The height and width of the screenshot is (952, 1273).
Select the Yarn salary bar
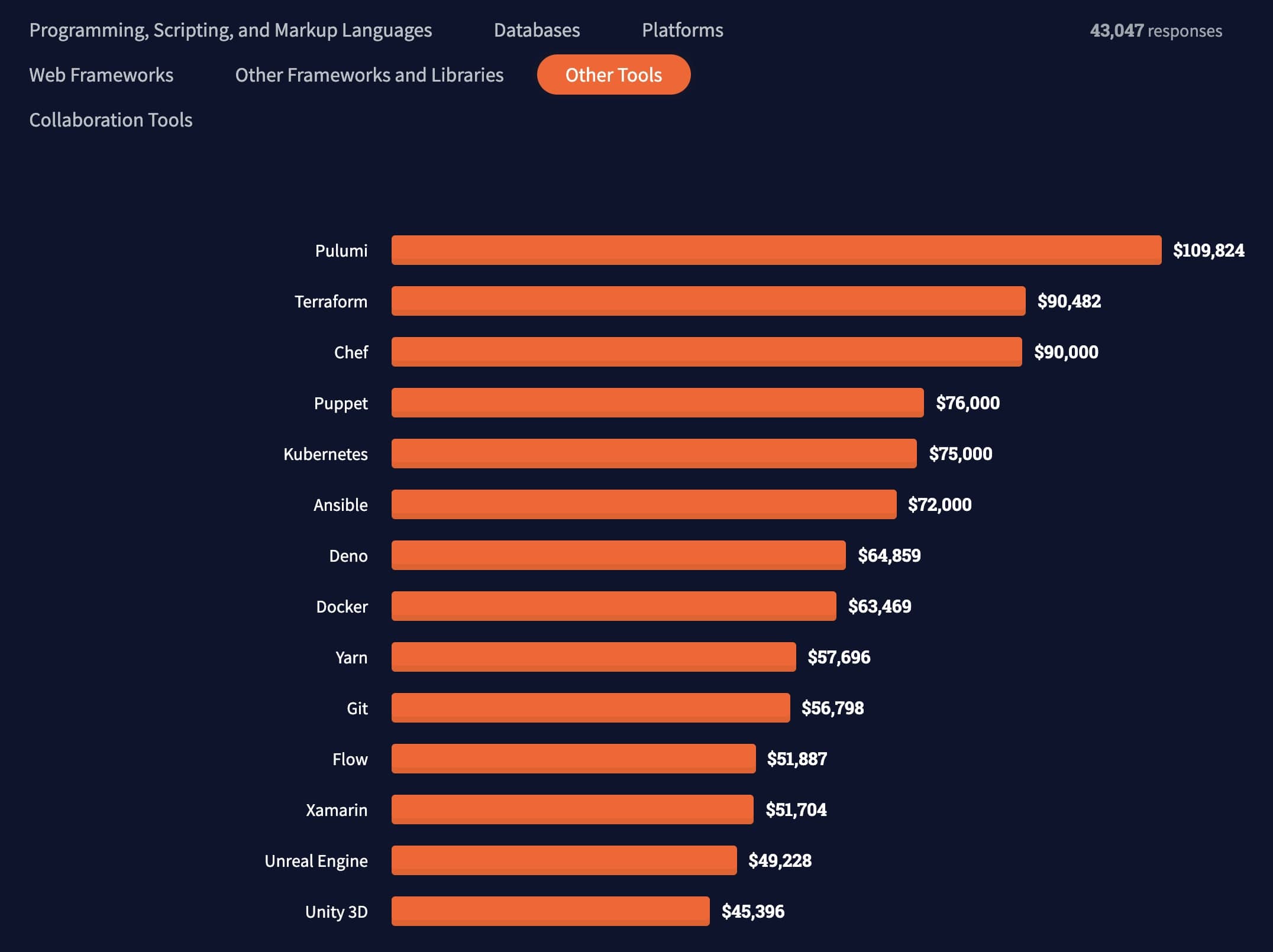click(x=593, y=657)
